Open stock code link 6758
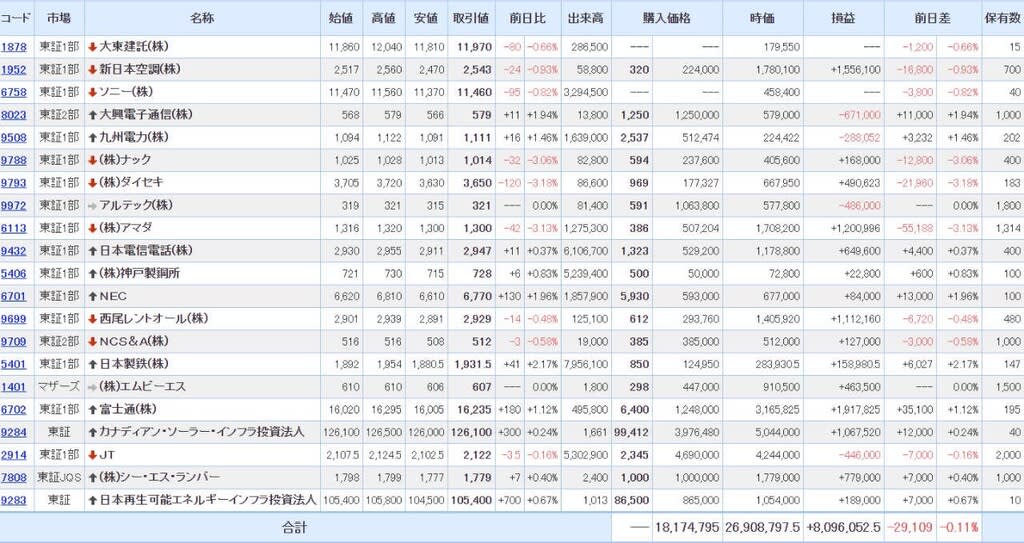Screen dimensions: 1024x543 pos(13,92)
